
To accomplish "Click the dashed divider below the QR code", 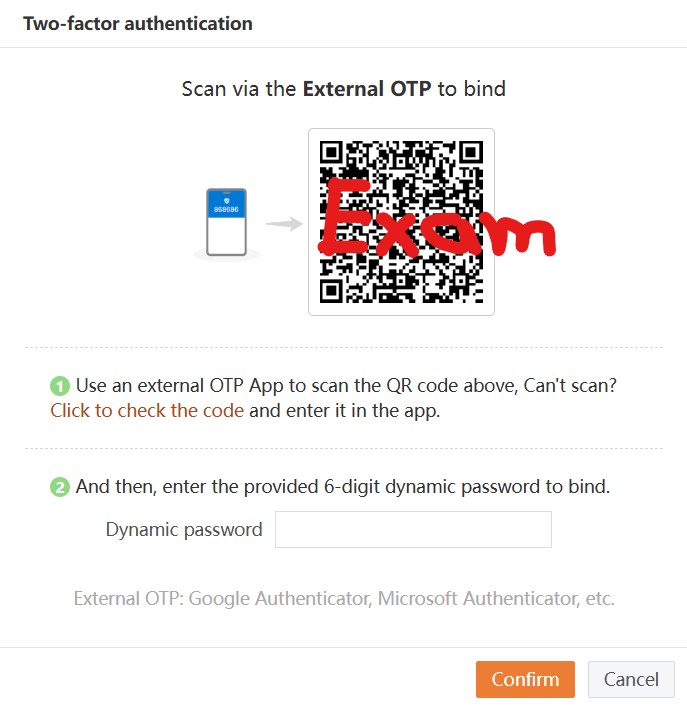I will point(343,348).
